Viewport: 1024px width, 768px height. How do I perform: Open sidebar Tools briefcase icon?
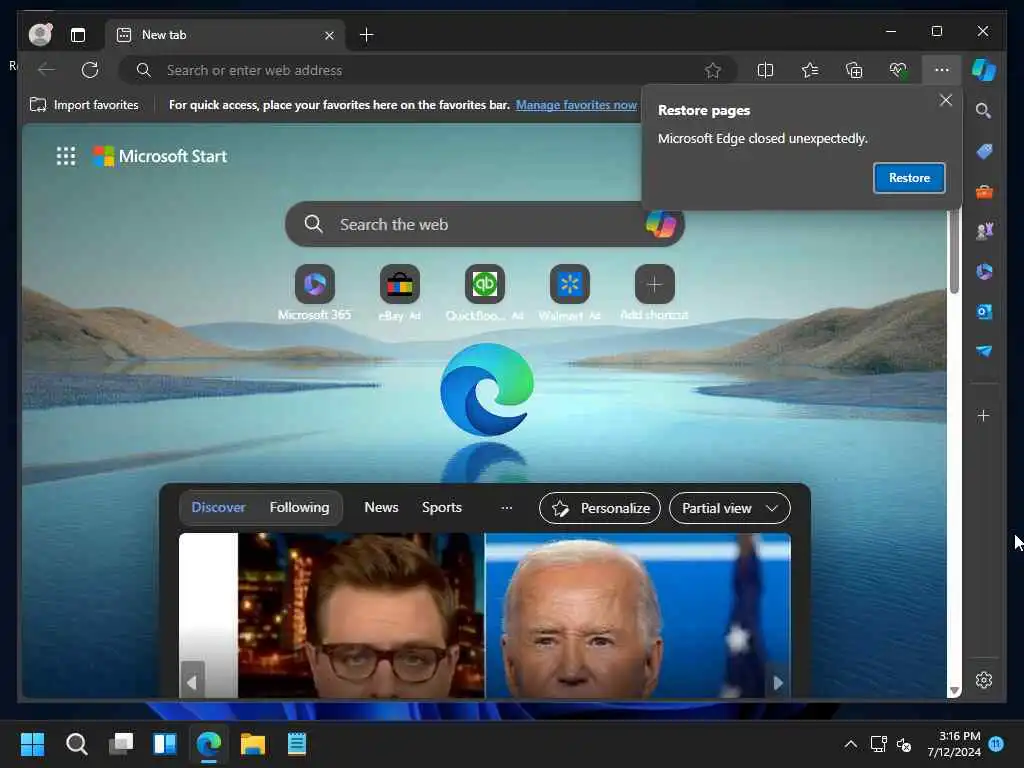tap(984, 192)
